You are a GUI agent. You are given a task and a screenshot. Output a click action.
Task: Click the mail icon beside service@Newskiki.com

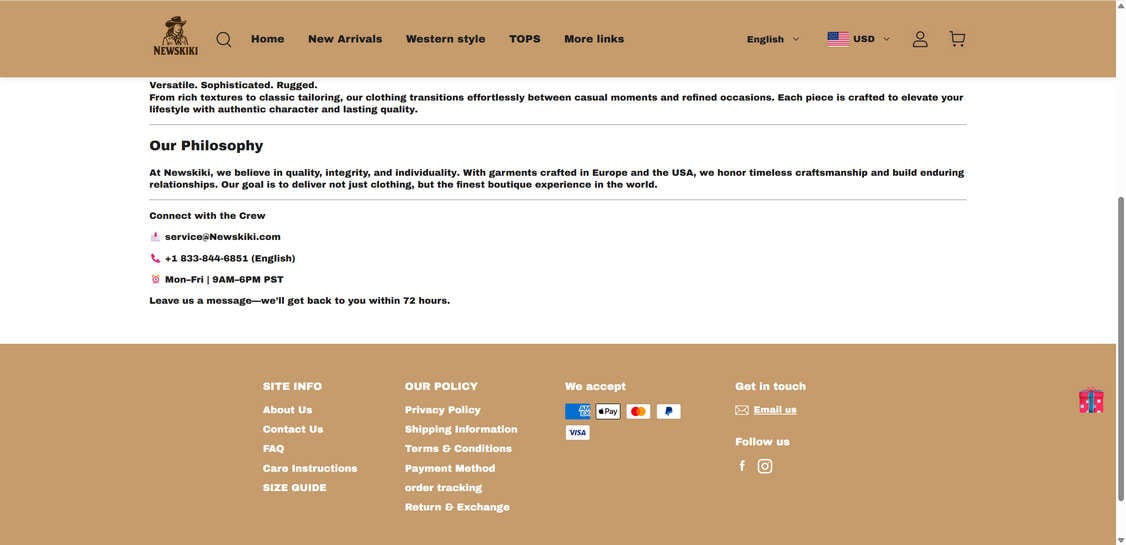coord(155,237)
